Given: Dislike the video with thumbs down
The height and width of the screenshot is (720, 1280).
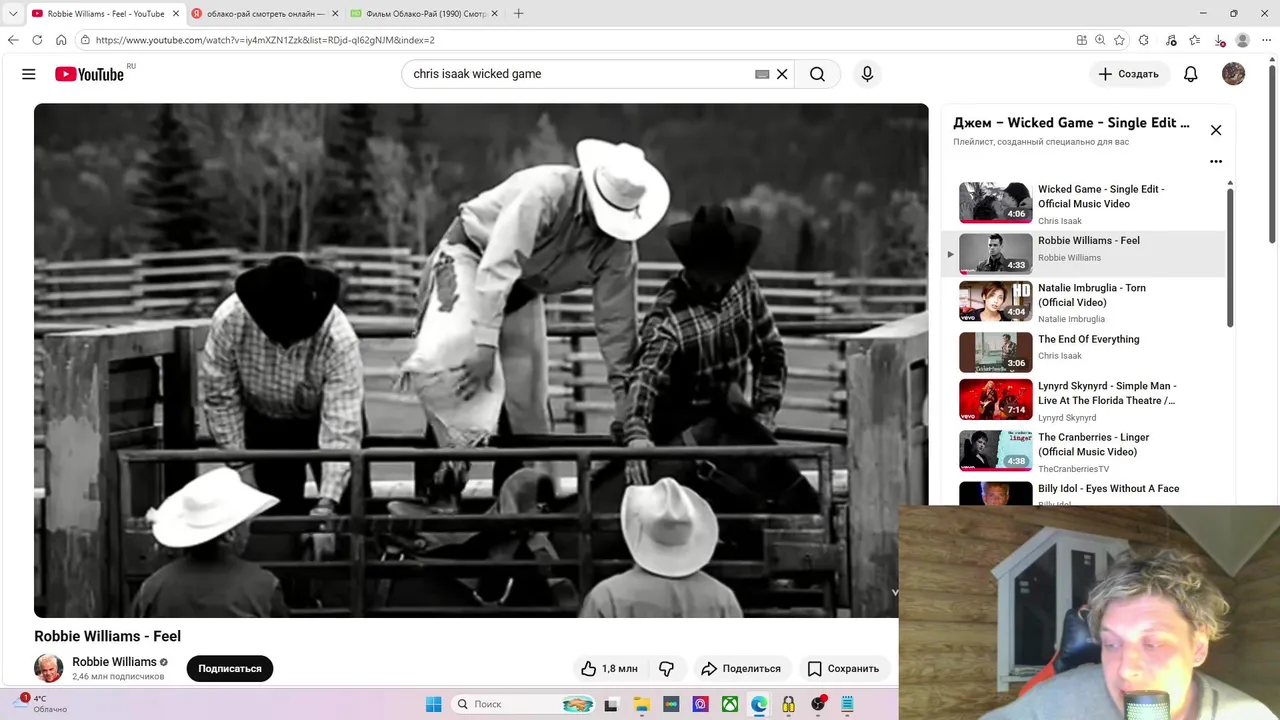Looking at the screenshot, I should click(x=666, y=668).
